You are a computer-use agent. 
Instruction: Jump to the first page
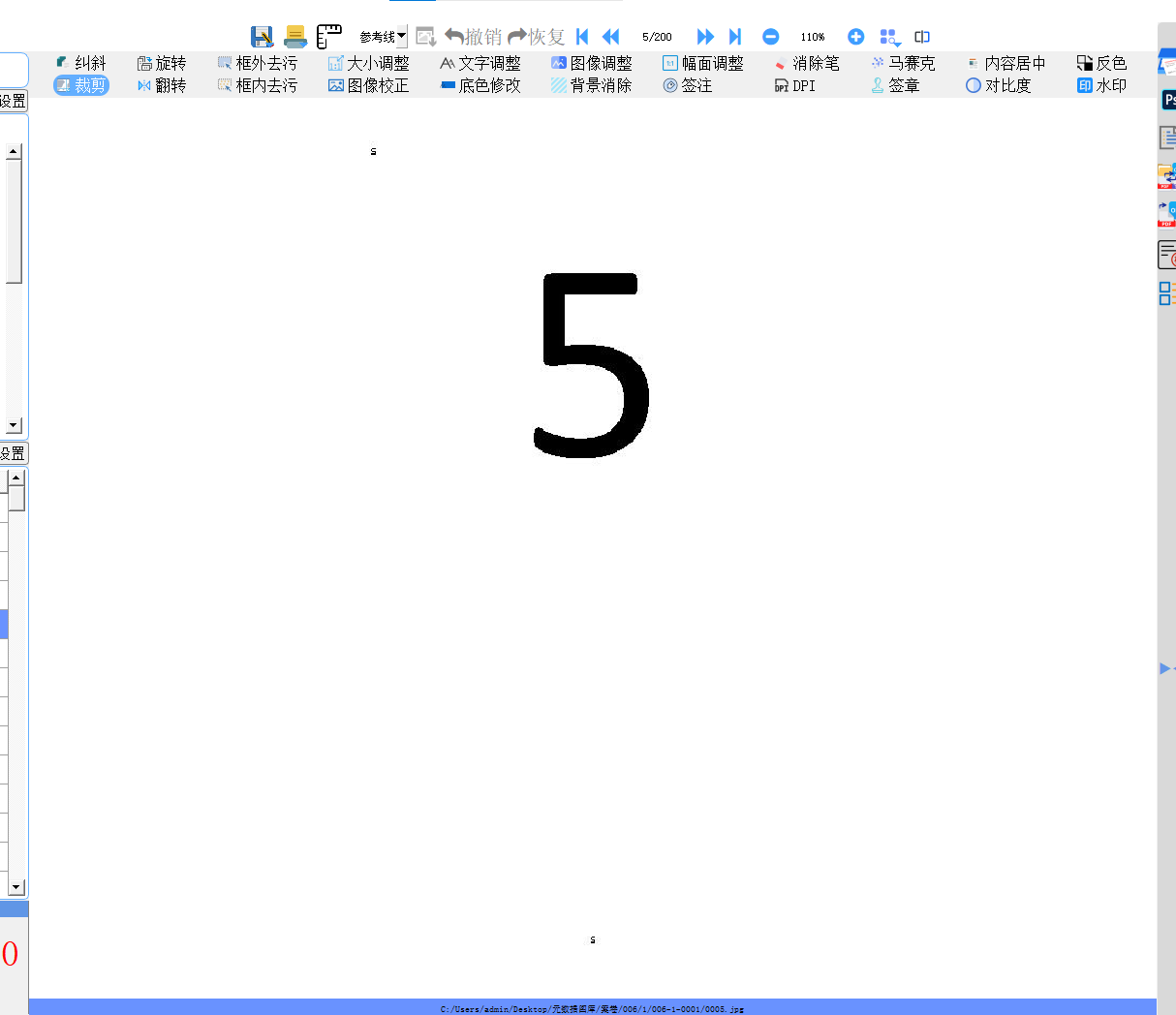(582, 37)
